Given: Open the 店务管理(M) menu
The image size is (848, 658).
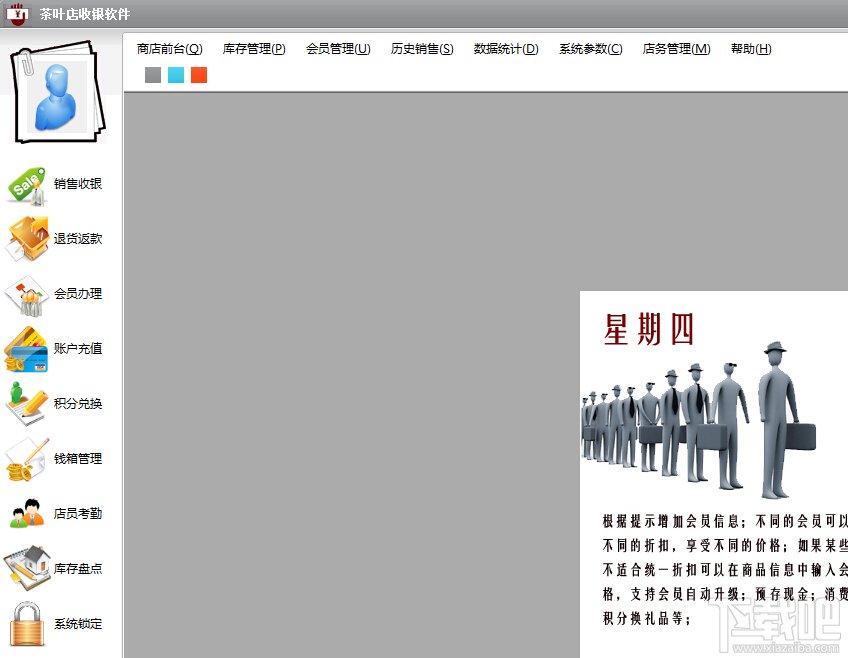Looking at the screenshot, I should 676,49.
